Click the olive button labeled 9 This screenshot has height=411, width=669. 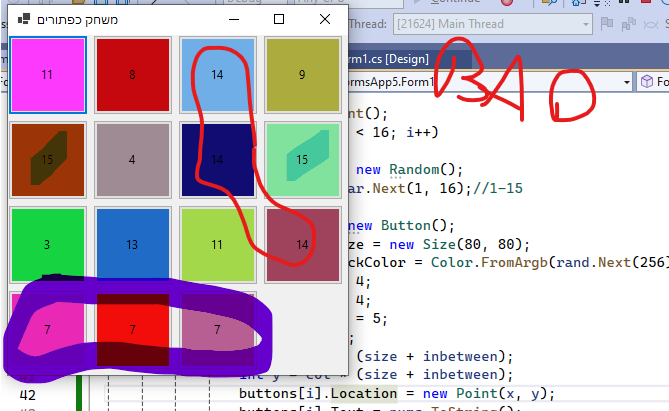pos(303,75)
